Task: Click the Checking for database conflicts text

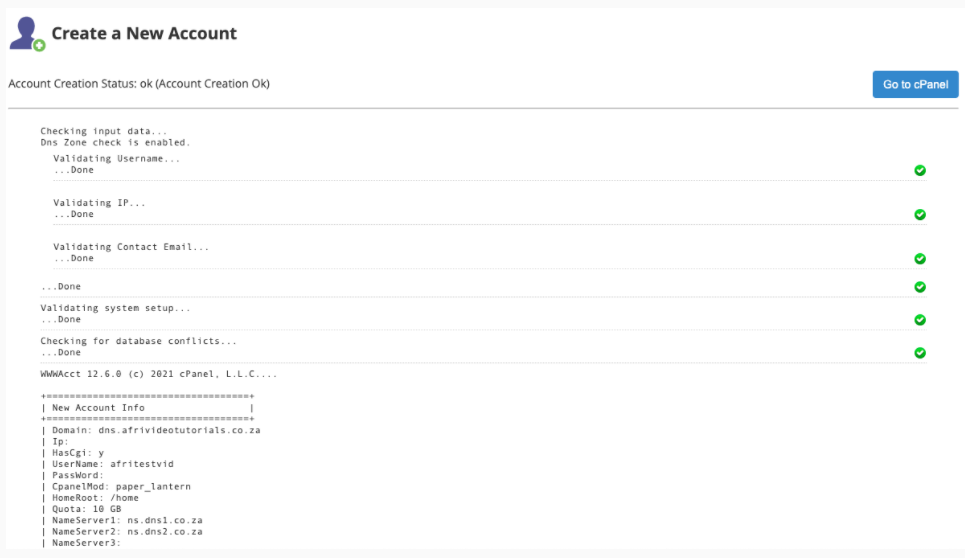Action: (138, 342)
